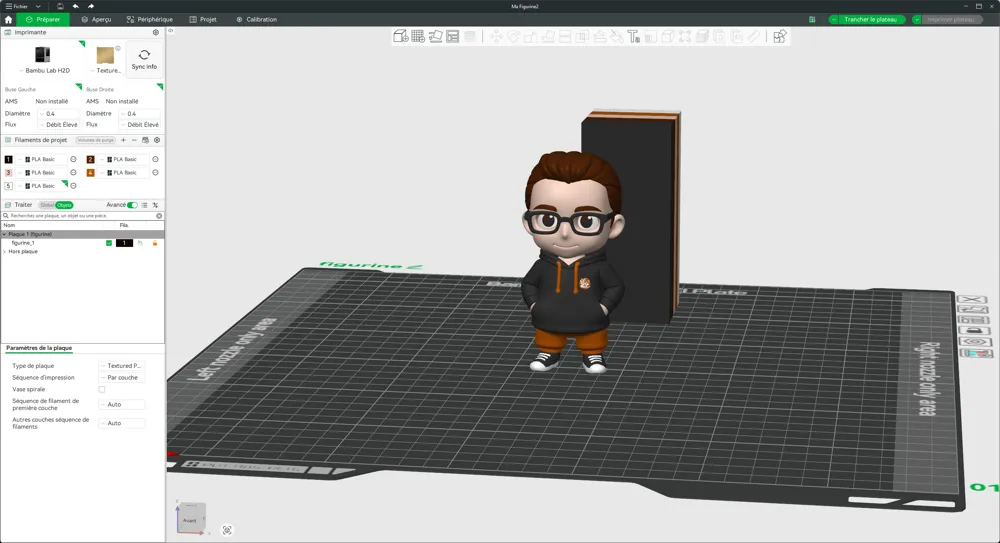The image size is (1000, 543).
Task: Click the fit-view icon near the orientation cube
Action: [x=227, y=530]
